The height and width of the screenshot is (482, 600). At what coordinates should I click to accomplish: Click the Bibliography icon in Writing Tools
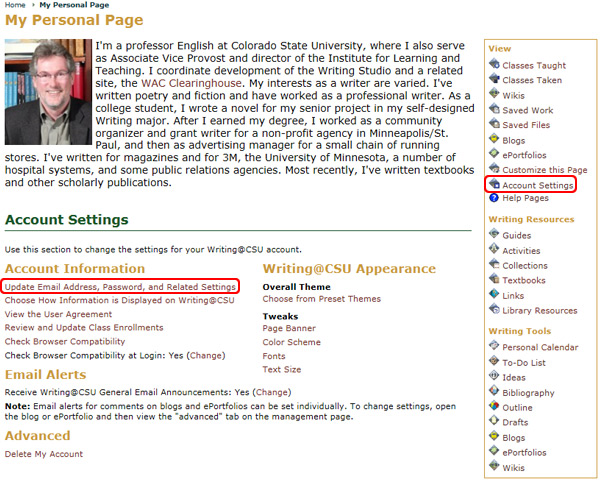coord(494,392)
